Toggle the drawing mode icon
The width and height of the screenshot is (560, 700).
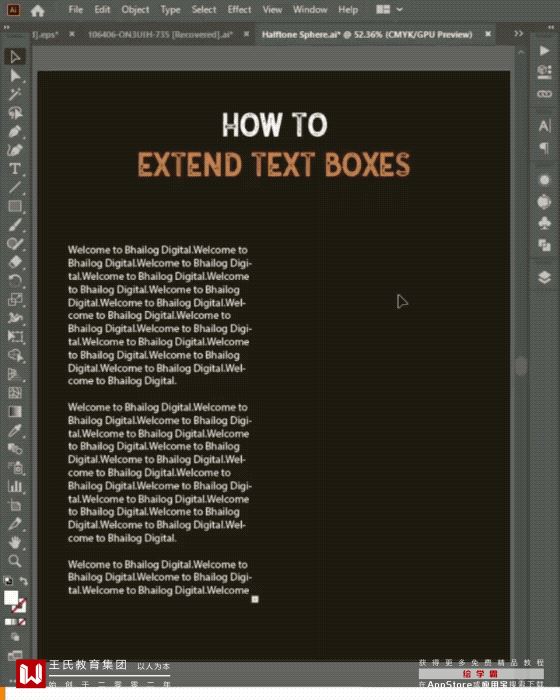[x=15, y=637]
